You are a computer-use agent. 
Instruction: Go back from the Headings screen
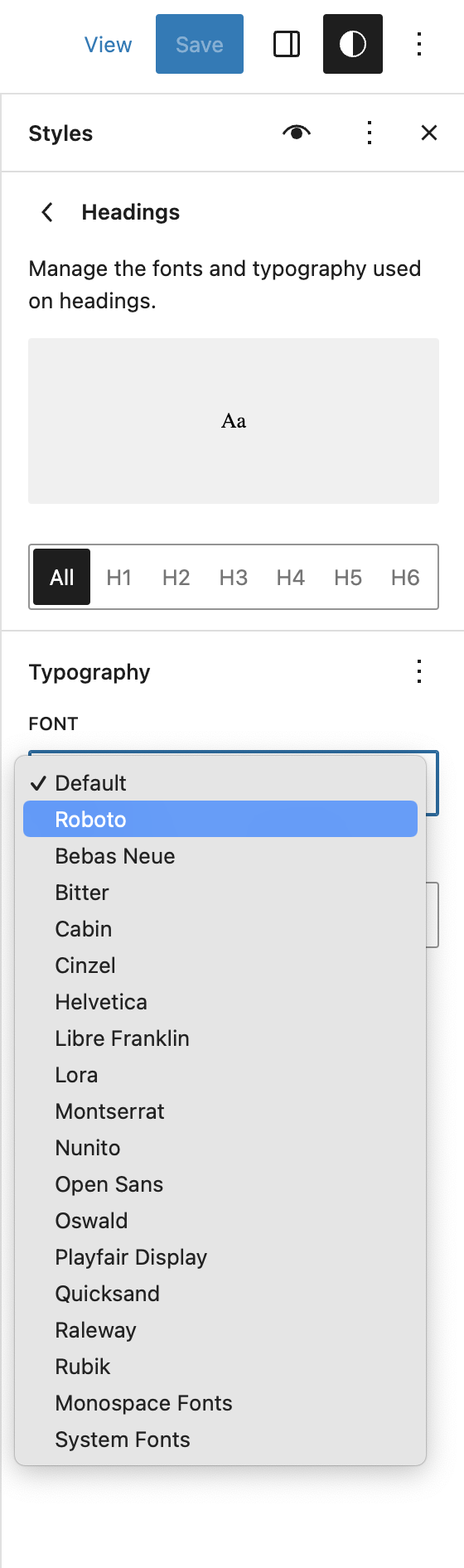pos(47,212)
